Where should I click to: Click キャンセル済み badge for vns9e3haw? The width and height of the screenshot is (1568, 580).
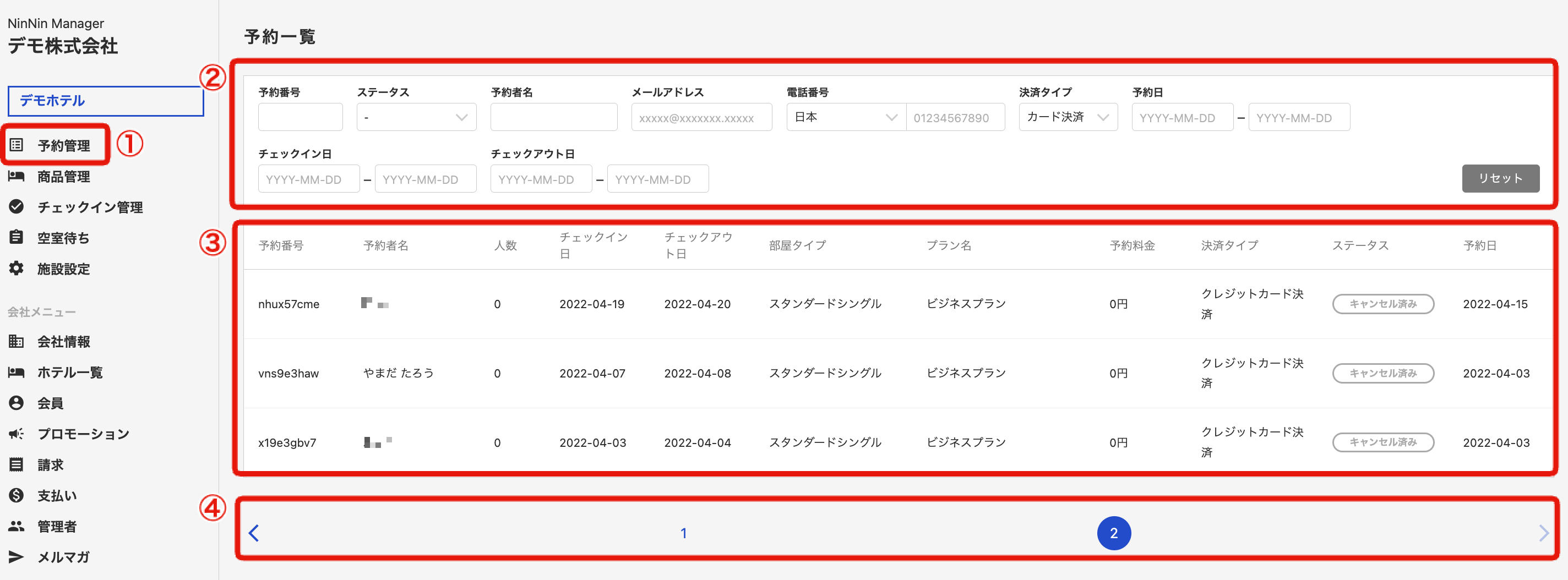1382,373
